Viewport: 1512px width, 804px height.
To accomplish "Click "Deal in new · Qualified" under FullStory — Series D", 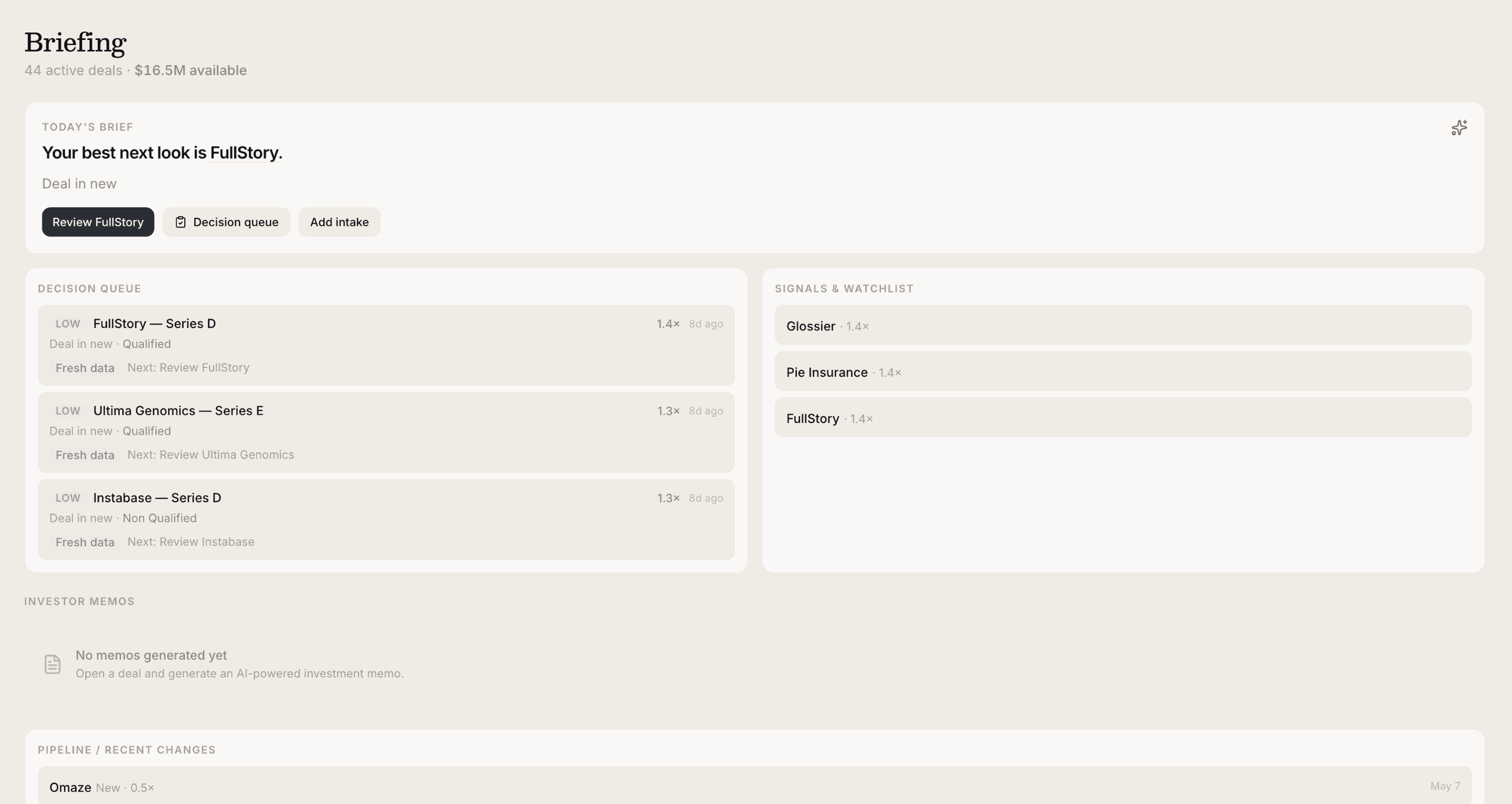I will [110, 344].
